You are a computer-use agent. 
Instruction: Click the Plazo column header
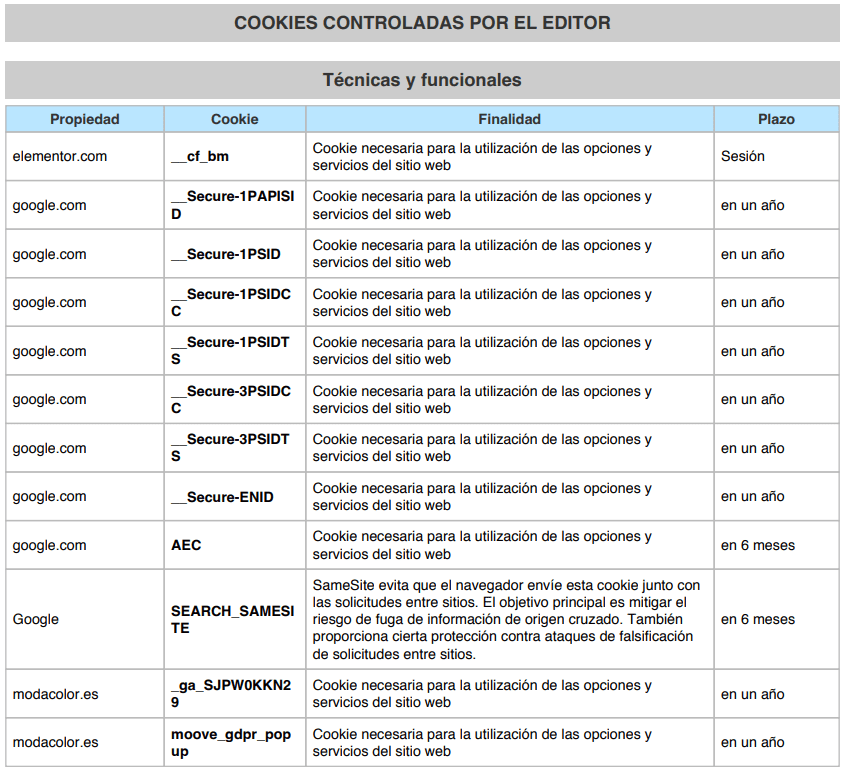pyautogui.click(x=776, y=119)
